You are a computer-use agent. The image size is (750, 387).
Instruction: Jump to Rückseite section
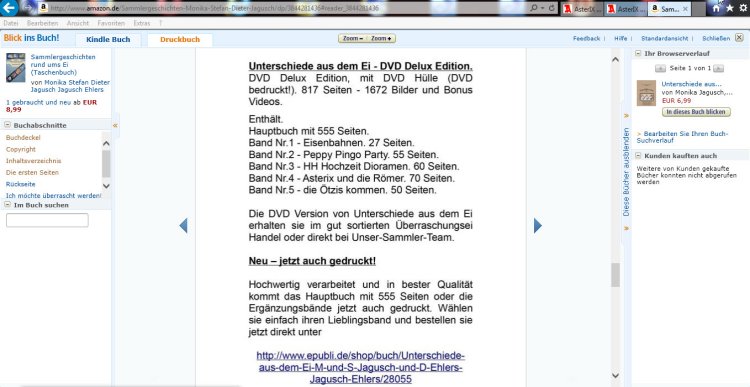pyautogui.click(x=20, y=184)
